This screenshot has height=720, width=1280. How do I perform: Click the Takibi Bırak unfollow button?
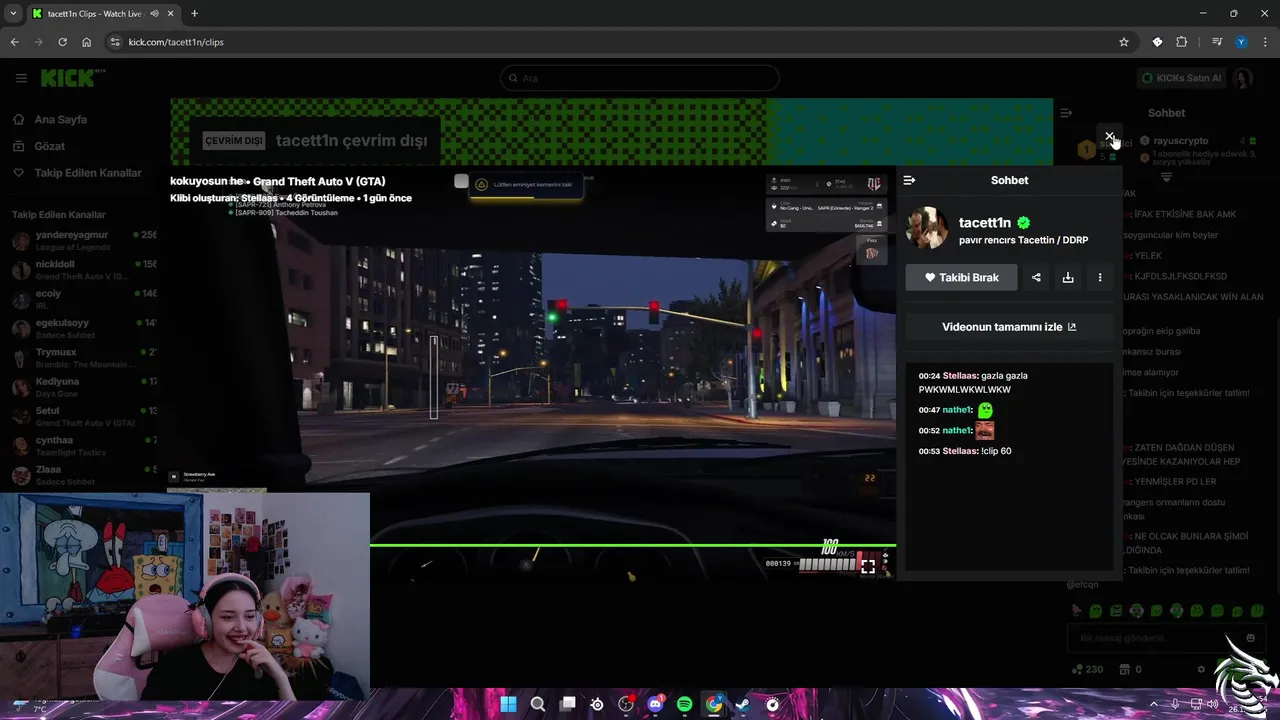click(x=961, y=277)
